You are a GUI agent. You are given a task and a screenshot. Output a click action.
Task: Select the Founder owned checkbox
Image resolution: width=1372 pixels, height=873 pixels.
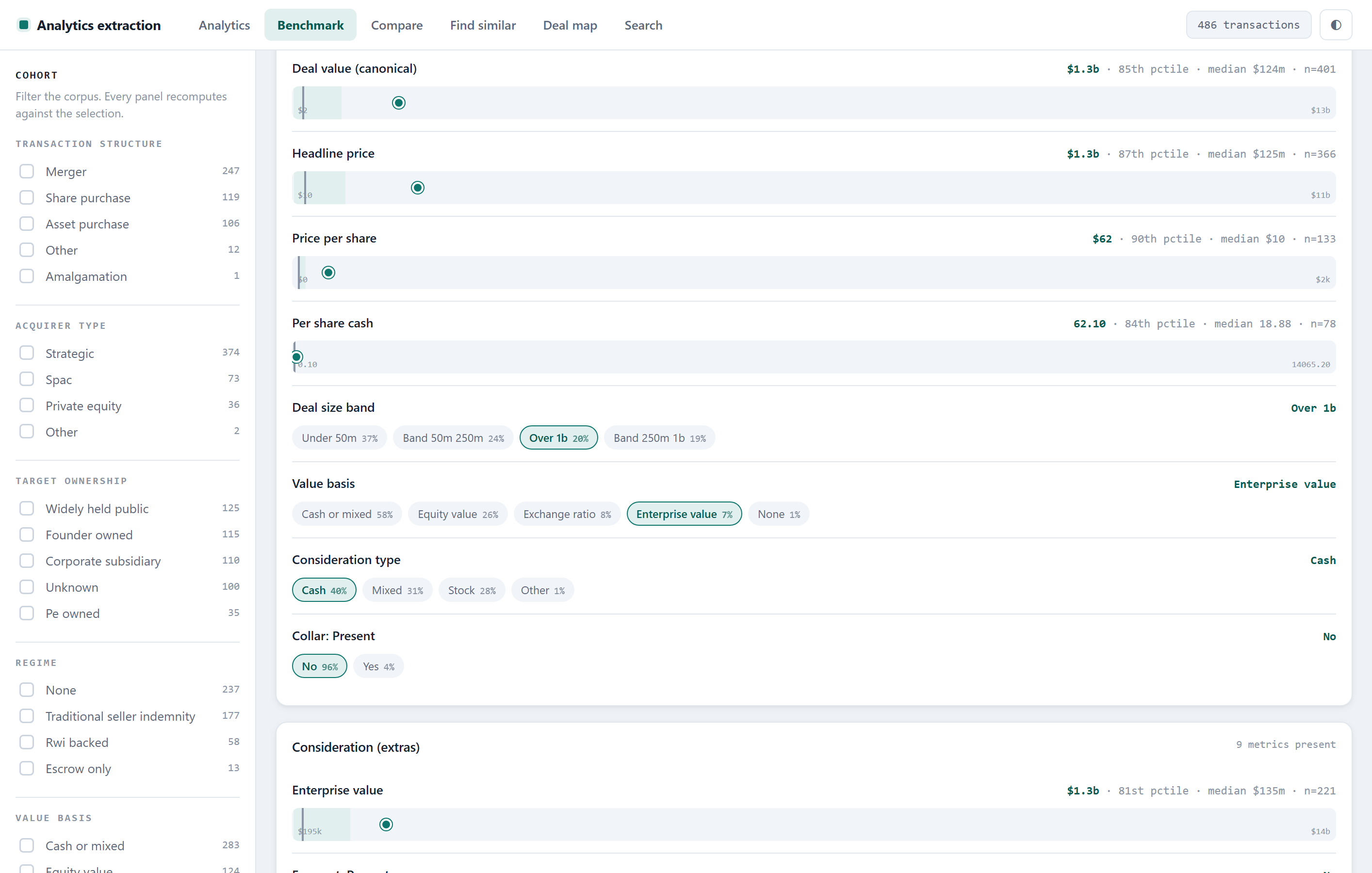(27, 535)
